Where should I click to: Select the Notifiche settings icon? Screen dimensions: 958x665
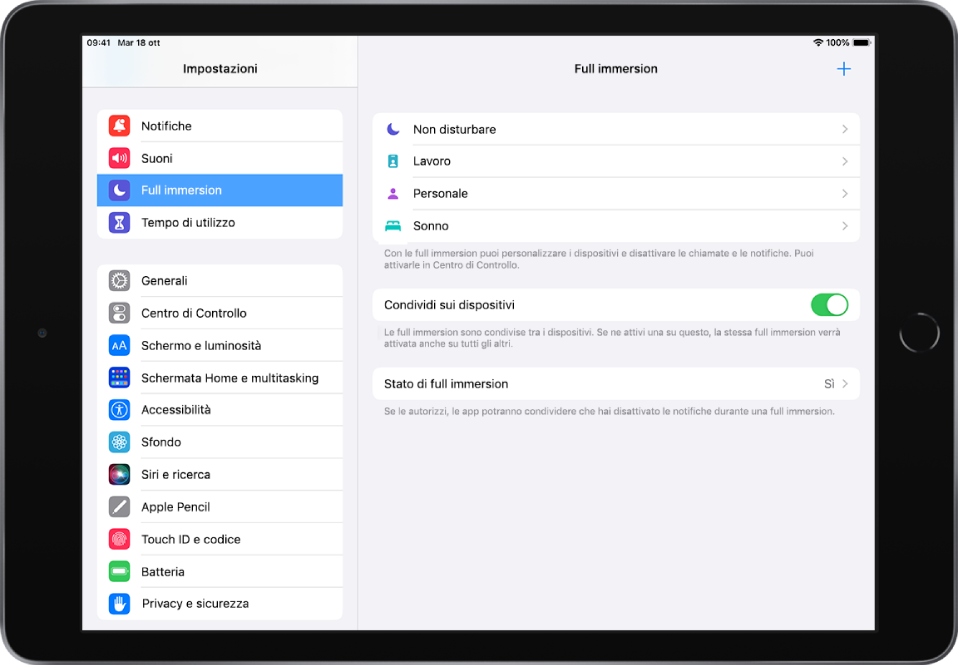(x=119, y=125)
